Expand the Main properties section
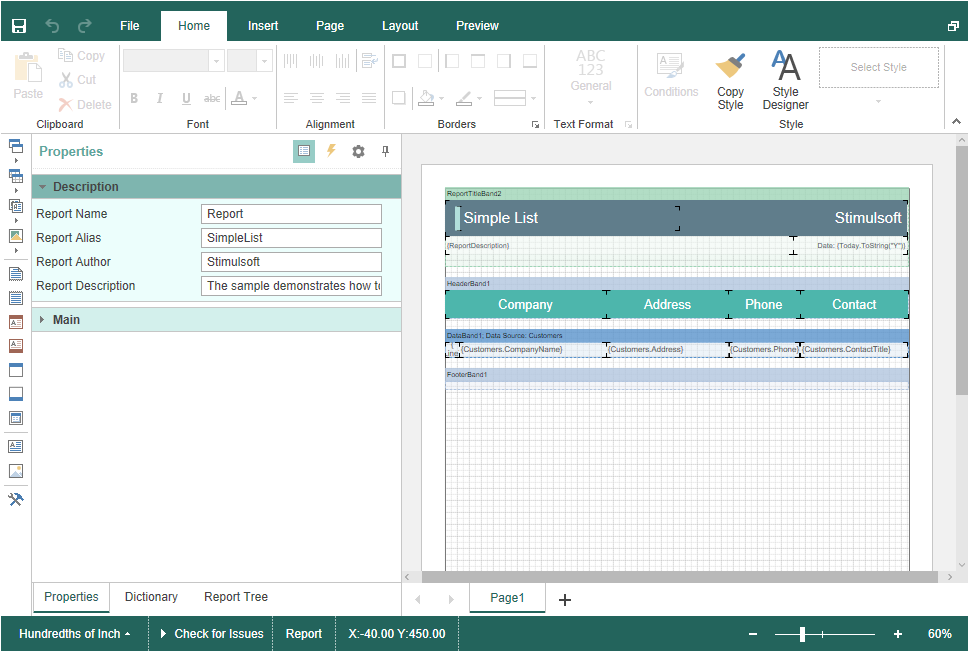This screenshot has width=969, height=652. point(43,320)
